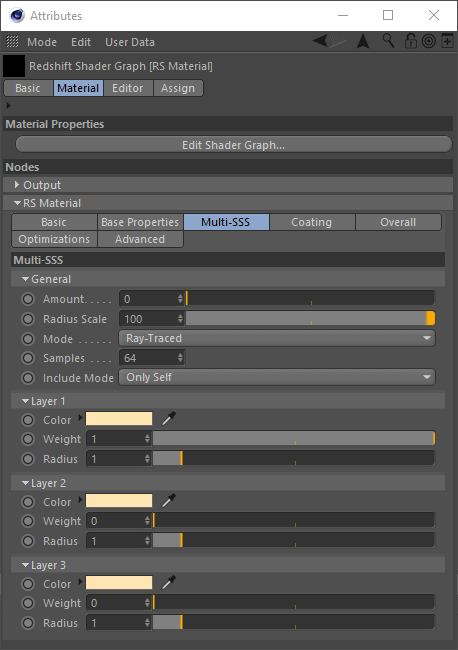The width and height of the screenshot is (458, 650).
Task: Click the back arrow navigation icon
Action: pos(320,41)
